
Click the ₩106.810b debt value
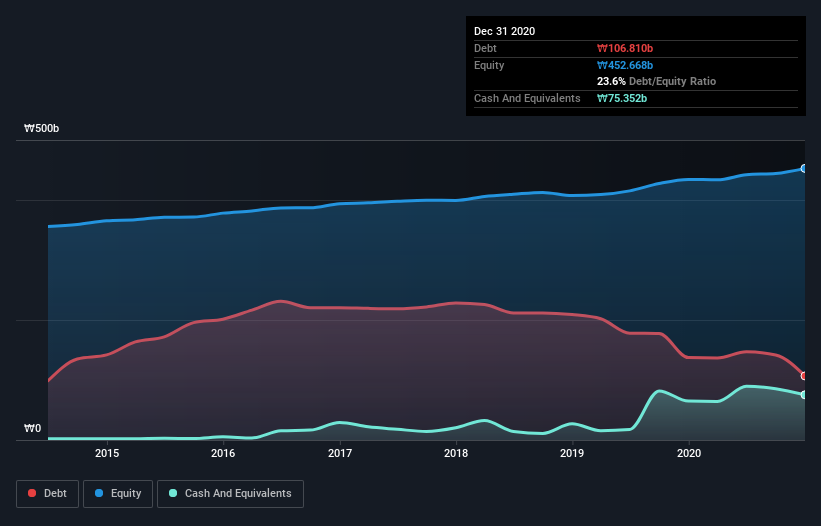[625, 48]
